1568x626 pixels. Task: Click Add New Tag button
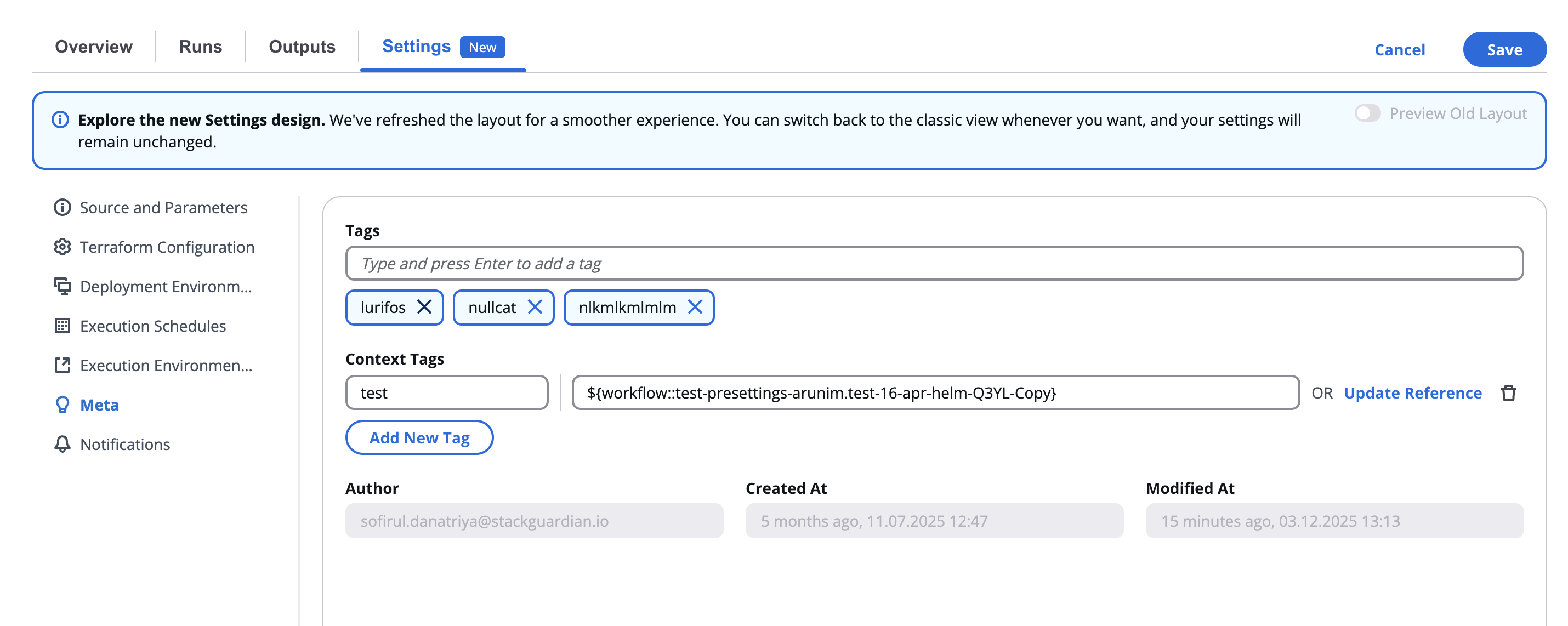point(419,437)
